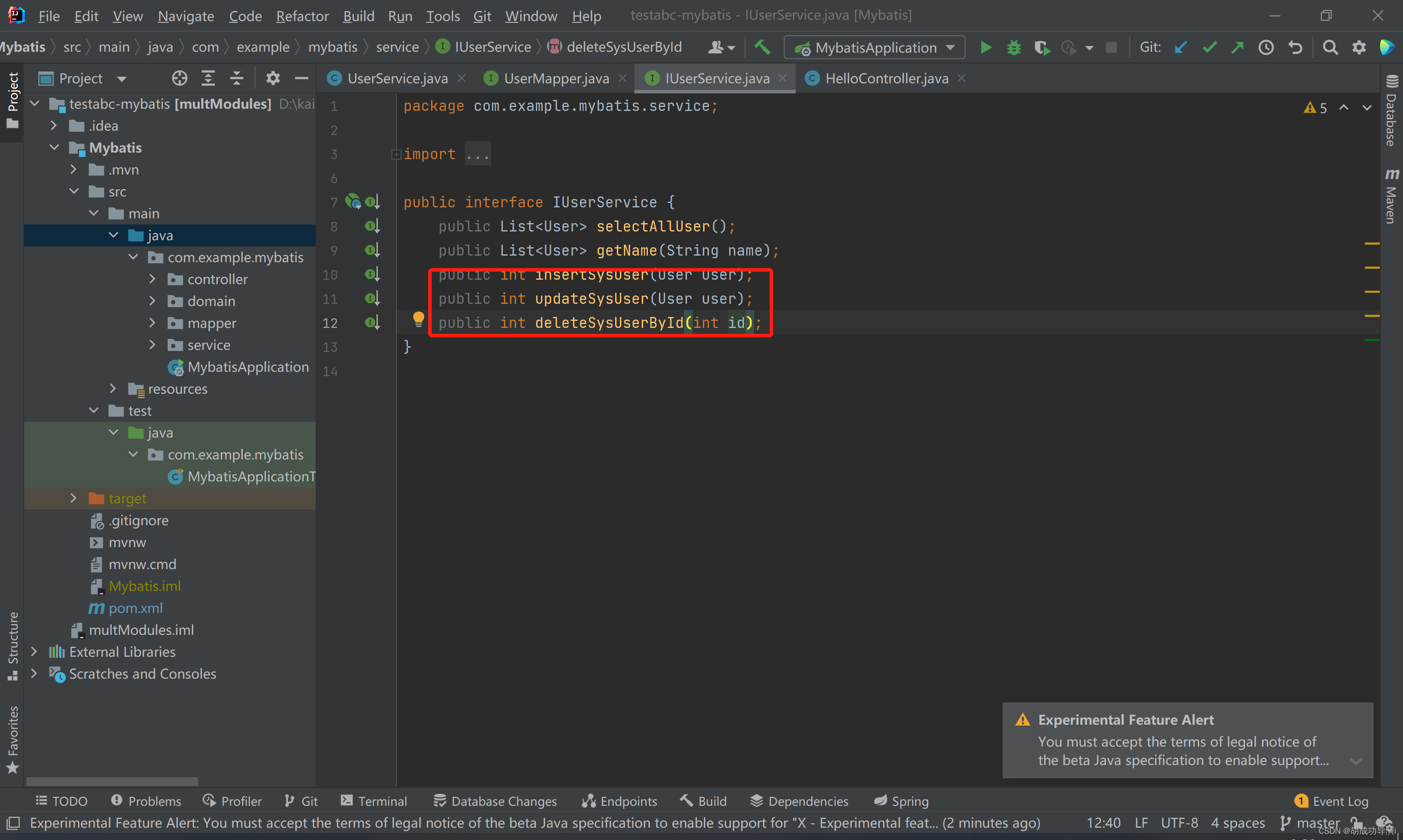The width and height of the screenshot is (1403, 840).
Task: Expand the controller folder in Project tree
Action: point(152,278)
